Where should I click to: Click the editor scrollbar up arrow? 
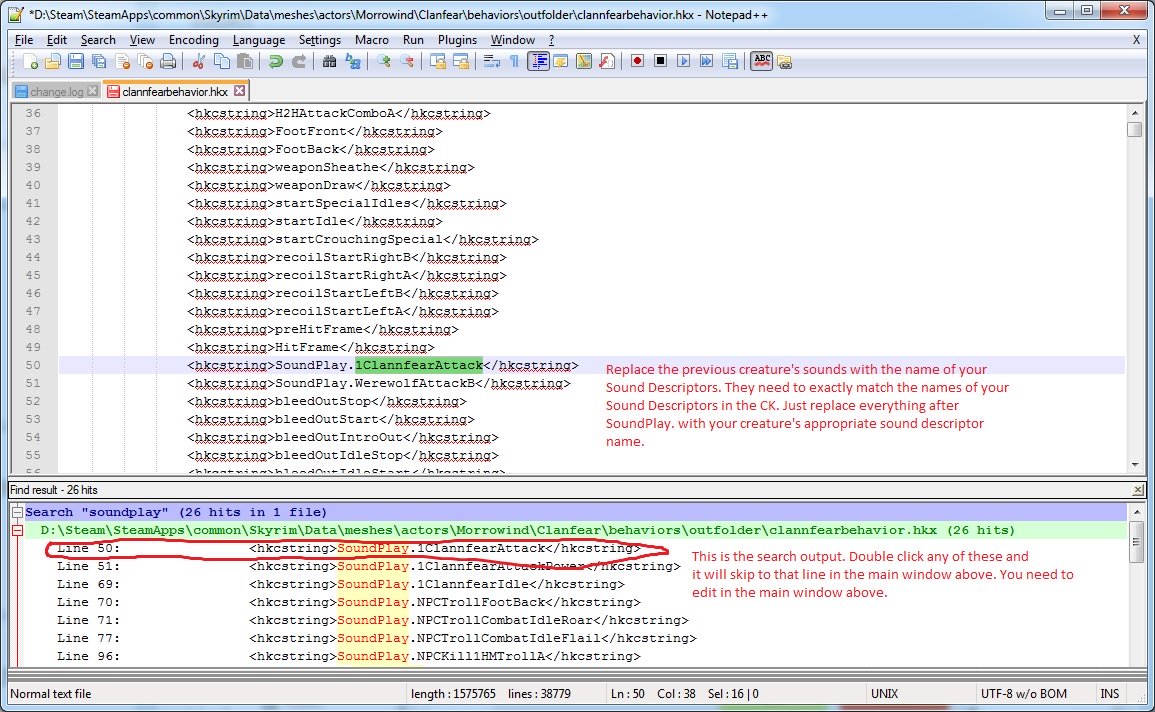click(x=1134, y=113)
